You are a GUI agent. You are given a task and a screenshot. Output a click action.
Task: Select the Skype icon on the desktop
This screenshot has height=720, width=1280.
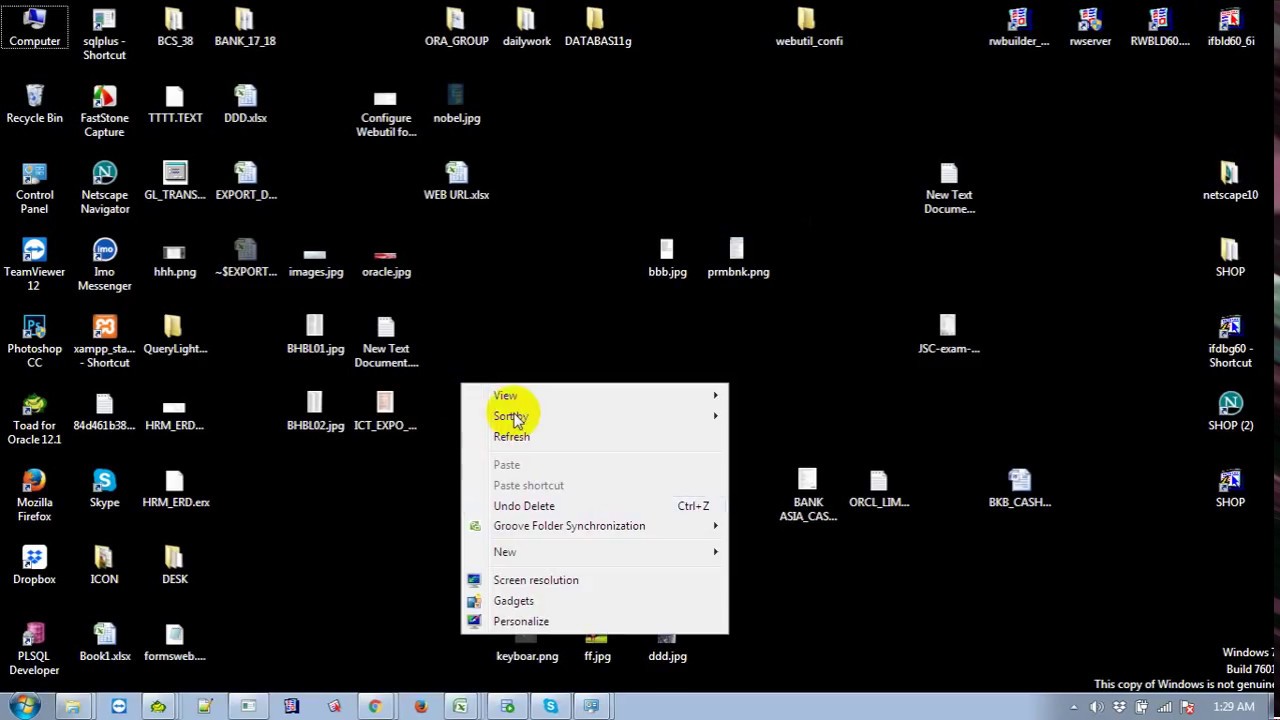point(104,490)
